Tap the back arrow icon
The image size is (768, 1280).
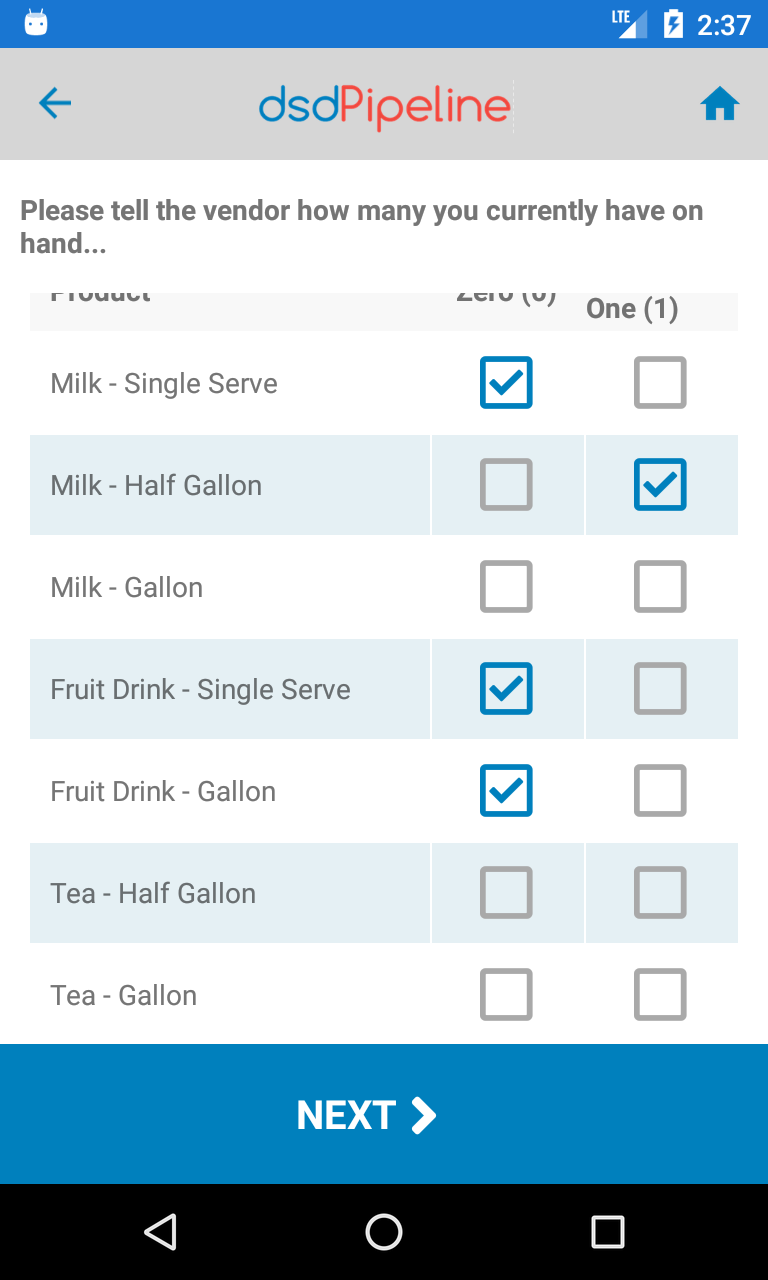(55, 103)
